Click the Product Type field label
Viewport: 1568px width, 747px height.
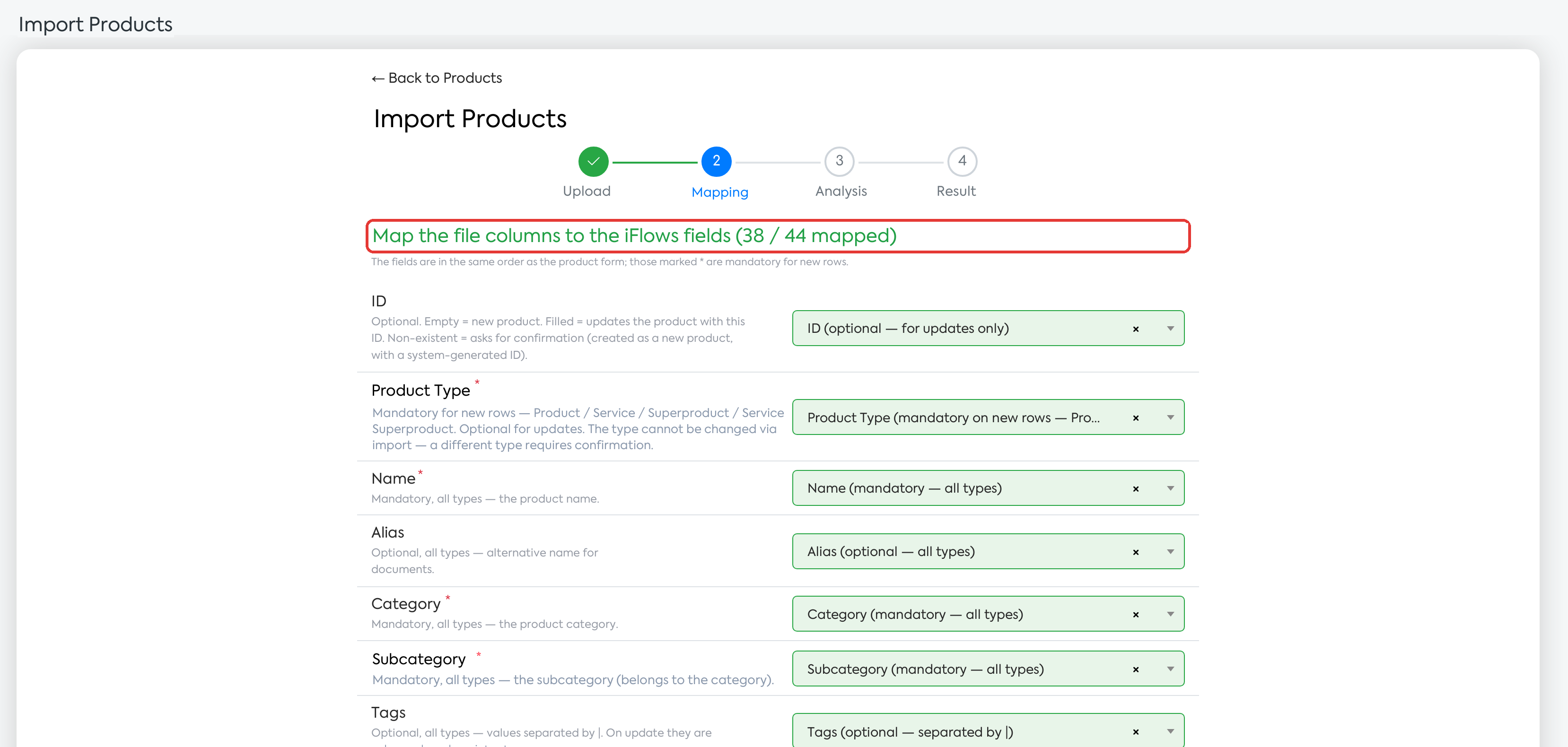[x=420, y=391]
